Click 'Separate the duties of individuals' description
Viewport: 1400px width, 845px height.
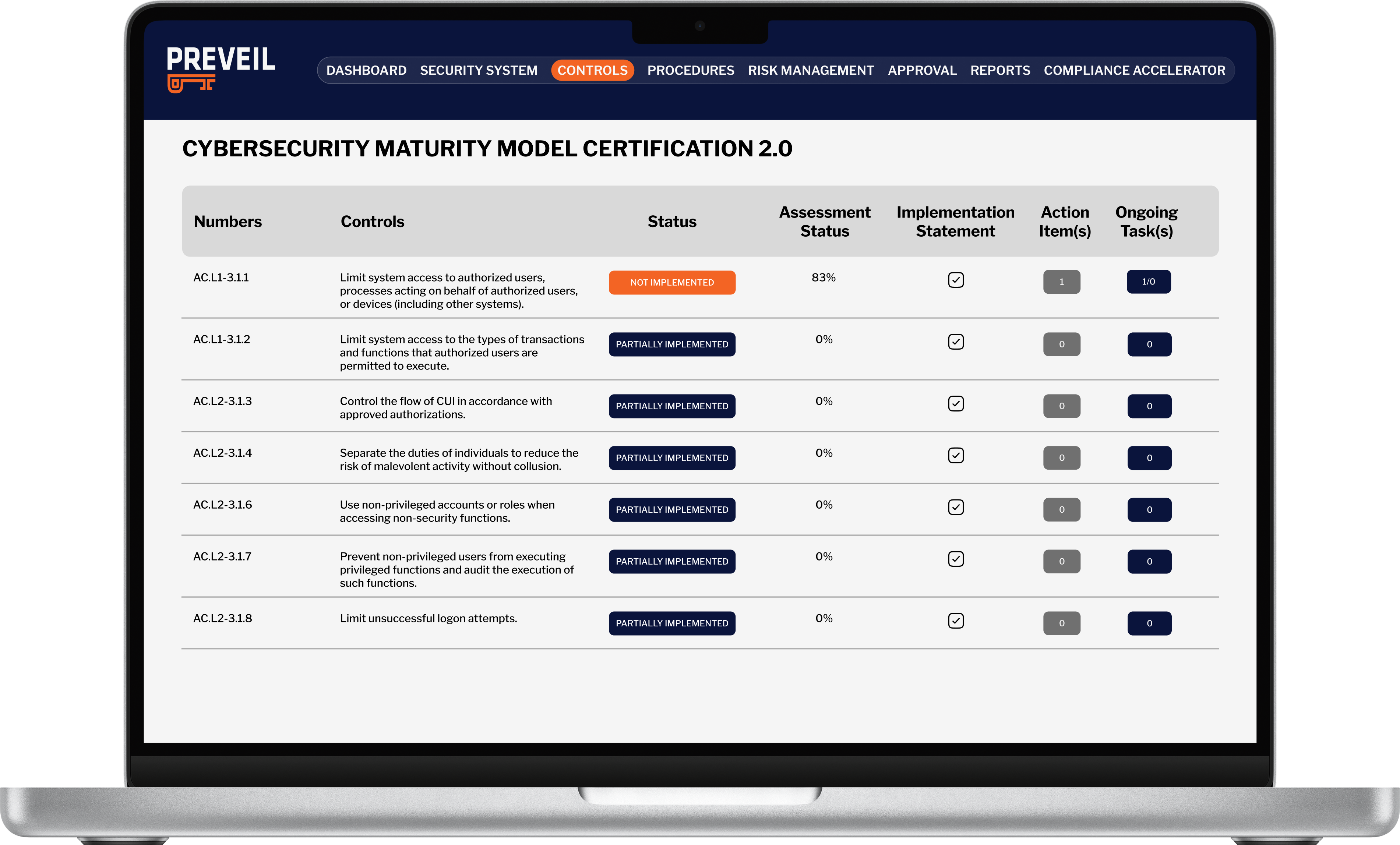click(459, 459)
